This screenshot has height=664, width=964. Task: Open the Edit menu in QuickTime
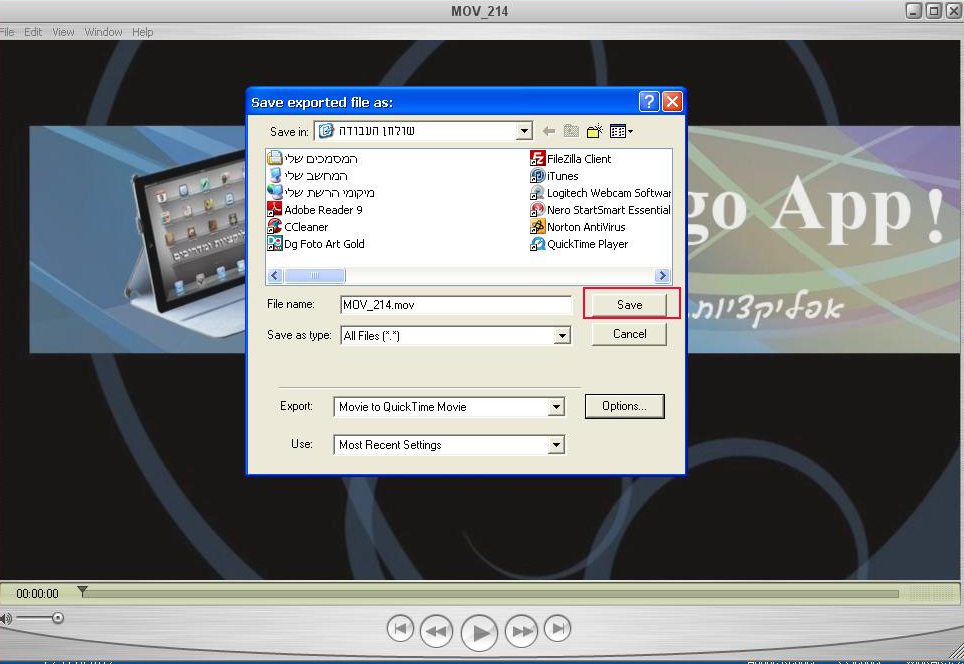(x=33, y=32)
